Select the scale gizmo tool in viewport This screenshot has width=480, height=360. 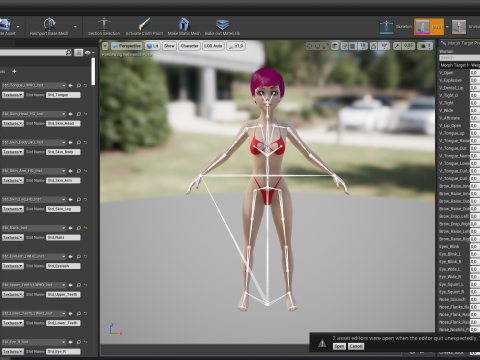tap(326, 46)
